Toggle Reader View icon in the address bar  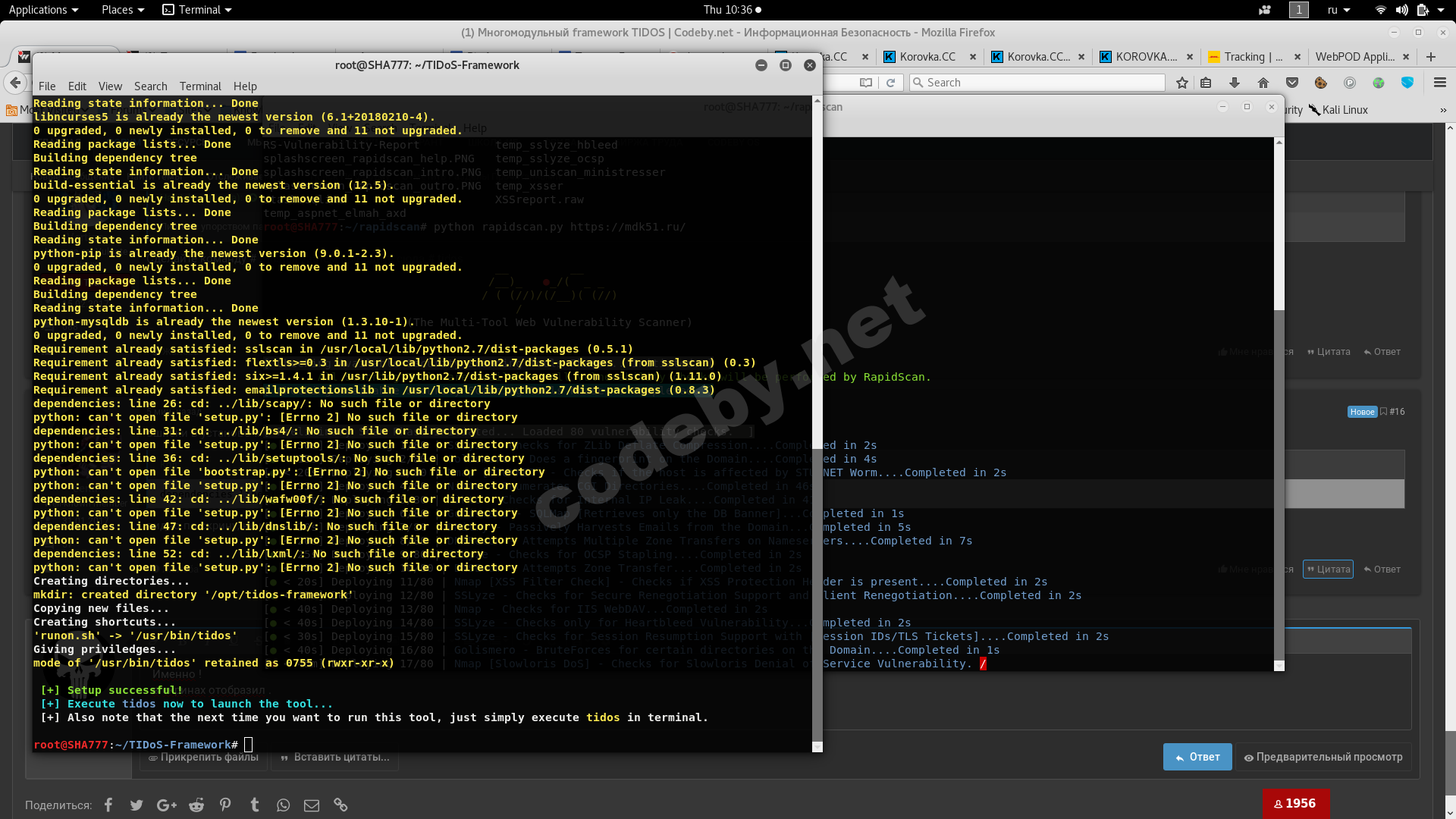865,83
